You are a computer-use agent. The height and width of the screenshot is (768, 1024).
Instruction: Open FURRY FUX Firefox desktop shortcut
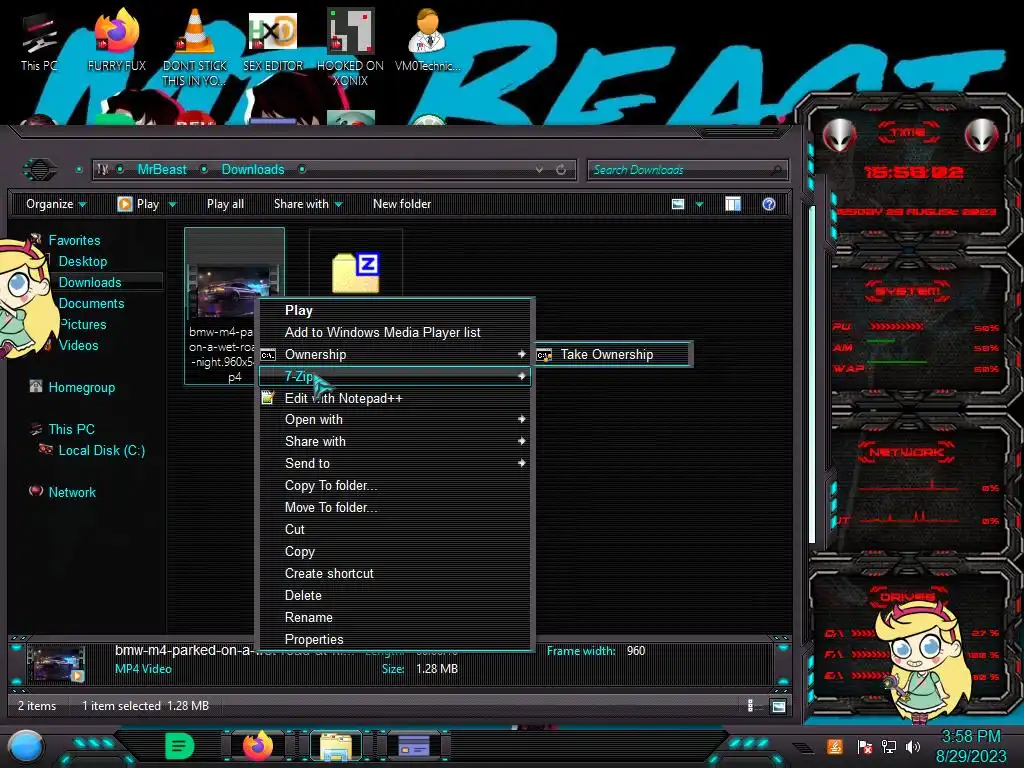117,42
